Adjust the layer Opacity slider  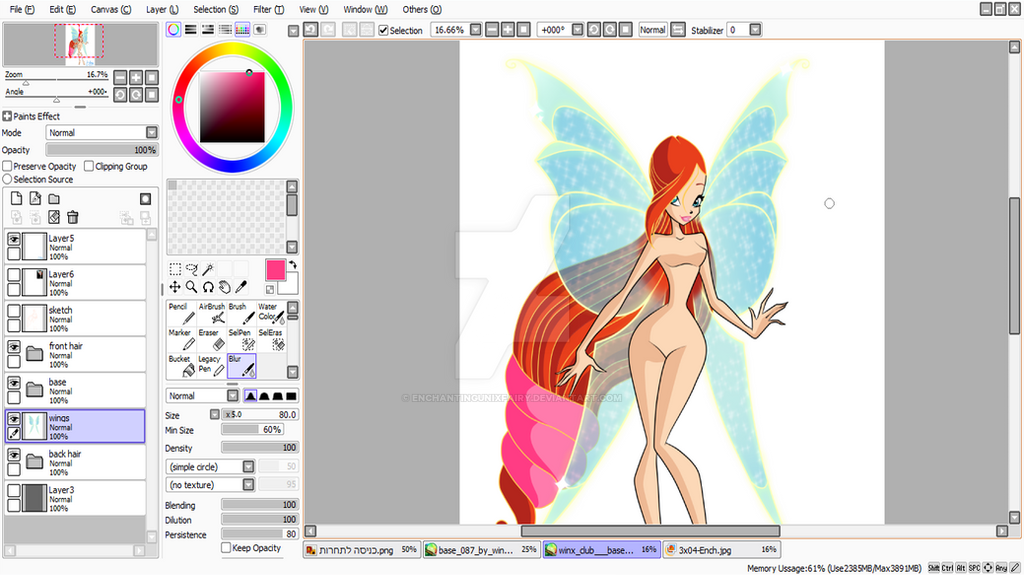[103, 150]
